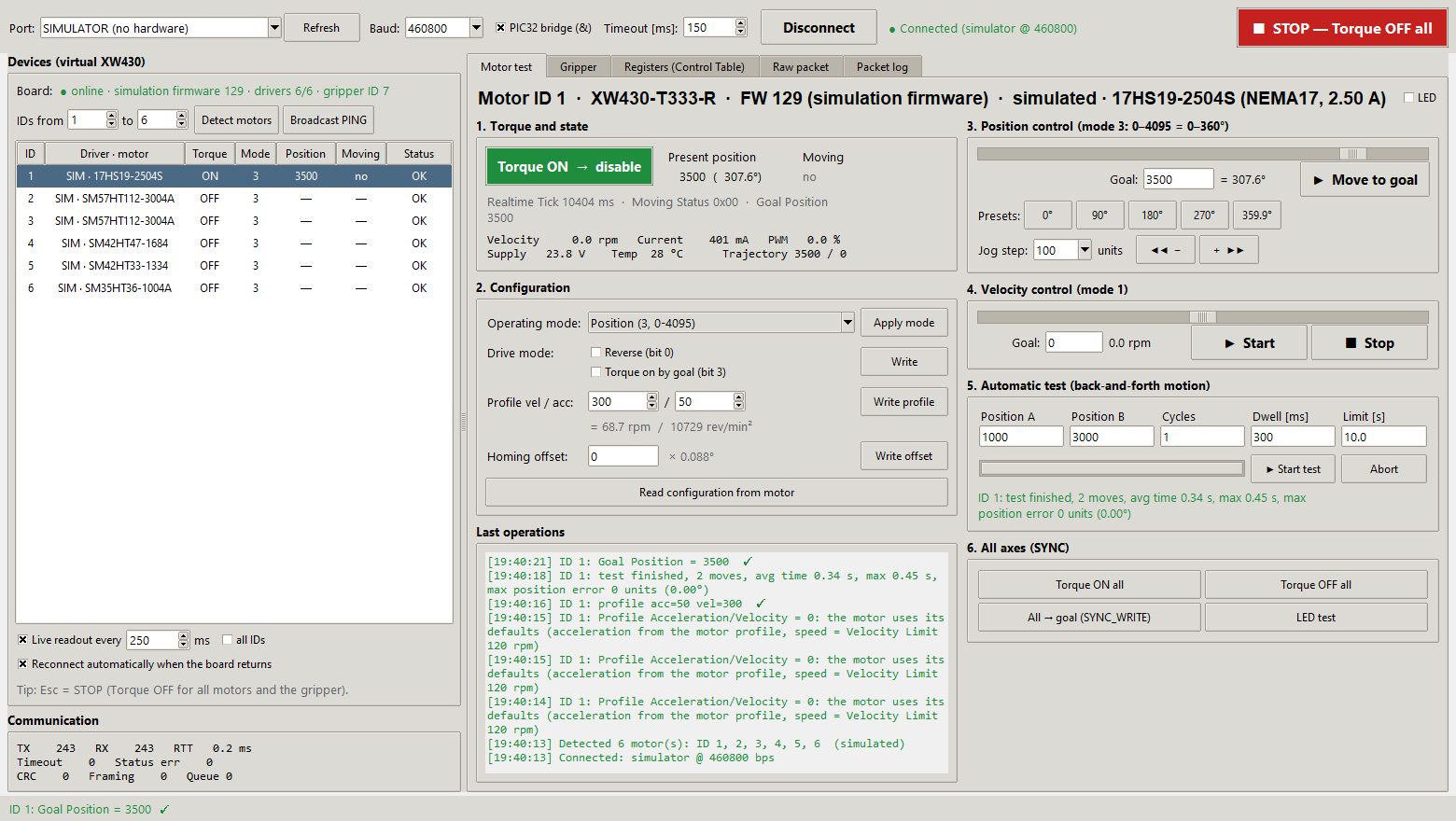This screenshot has width=1456, height=821.
Task: Increase the IDs from spinner value
Action: (x=112, y=116)
